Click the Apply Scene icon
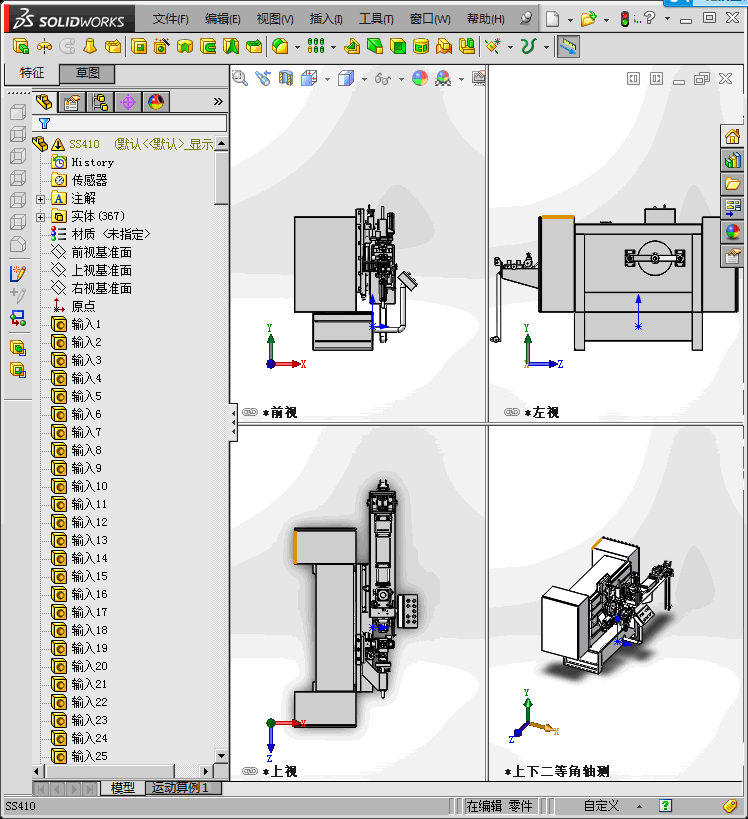Viewport: 748px width, 819px height. (x=443, y=78)
